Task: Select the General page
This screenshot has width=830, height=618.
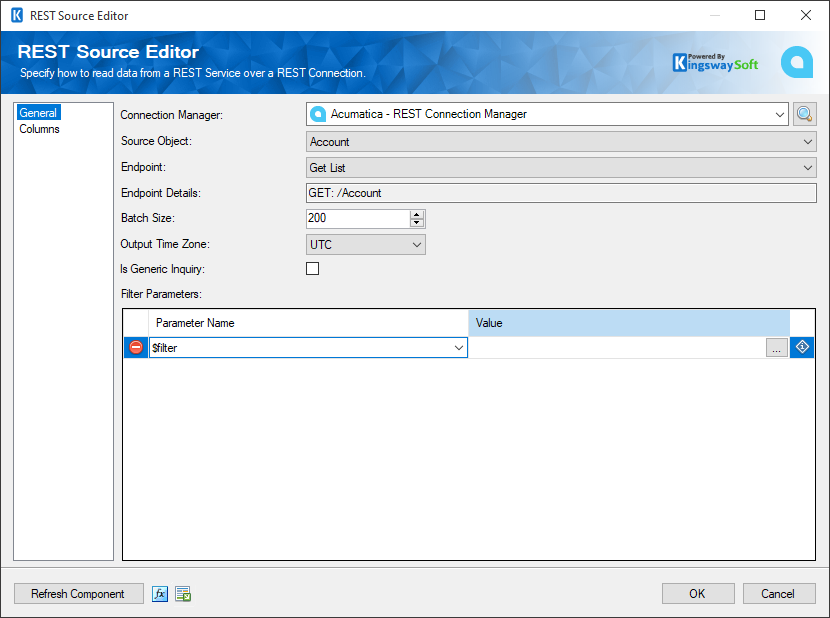Action: tap(37, 112)
